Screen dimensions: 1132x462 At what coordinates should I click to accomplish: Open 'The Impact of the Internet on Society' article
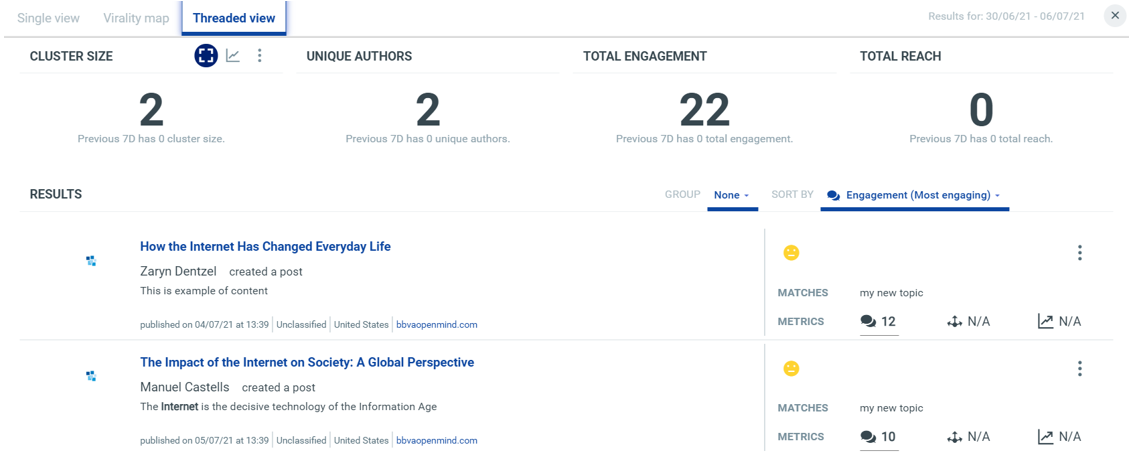tap(306, 362)
